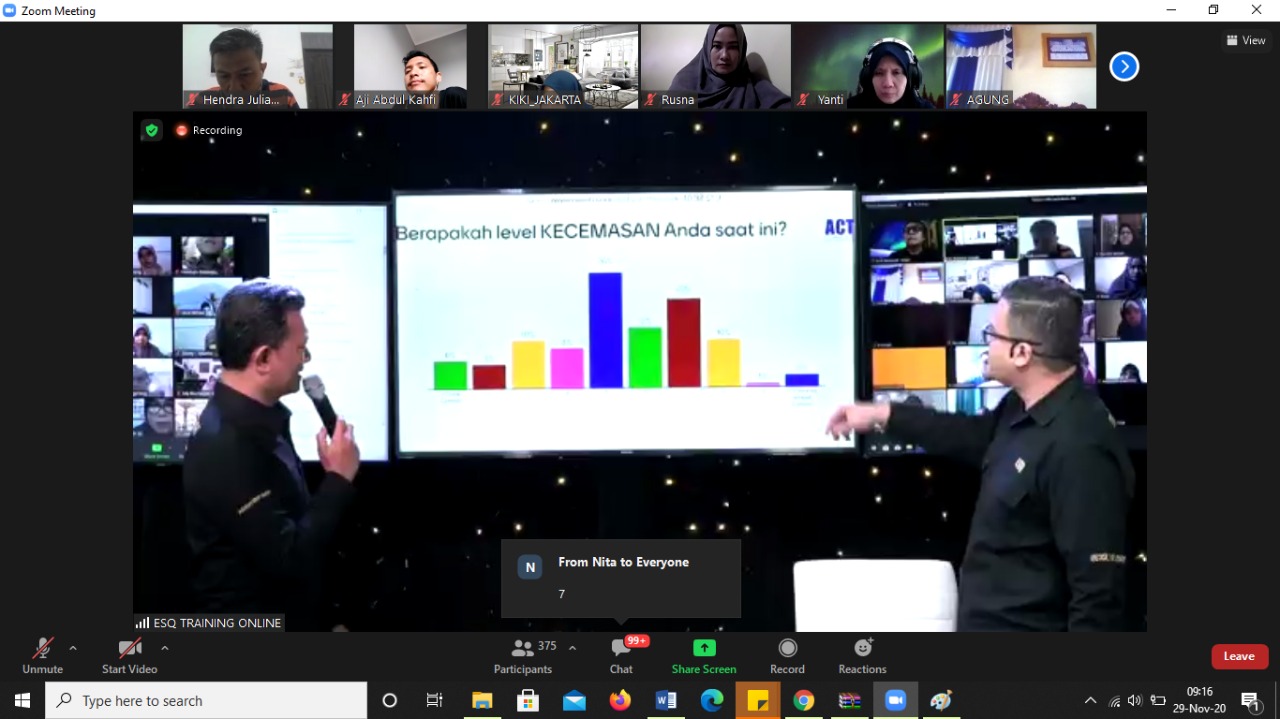
Task: Select Yanti's video thumbnail
Action: point(868,67)
